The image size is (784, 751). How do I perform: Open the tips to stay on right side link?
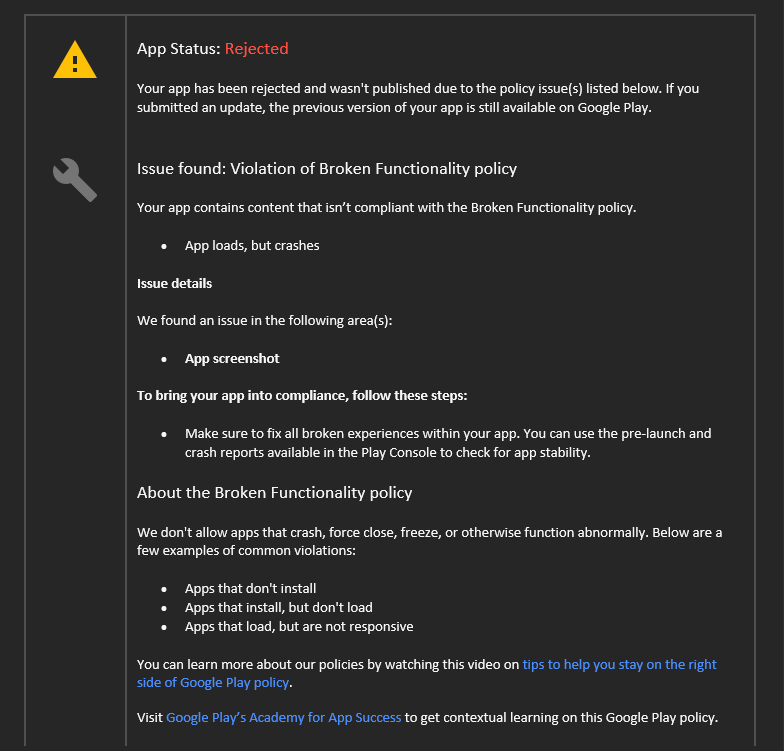click(620, 664)
